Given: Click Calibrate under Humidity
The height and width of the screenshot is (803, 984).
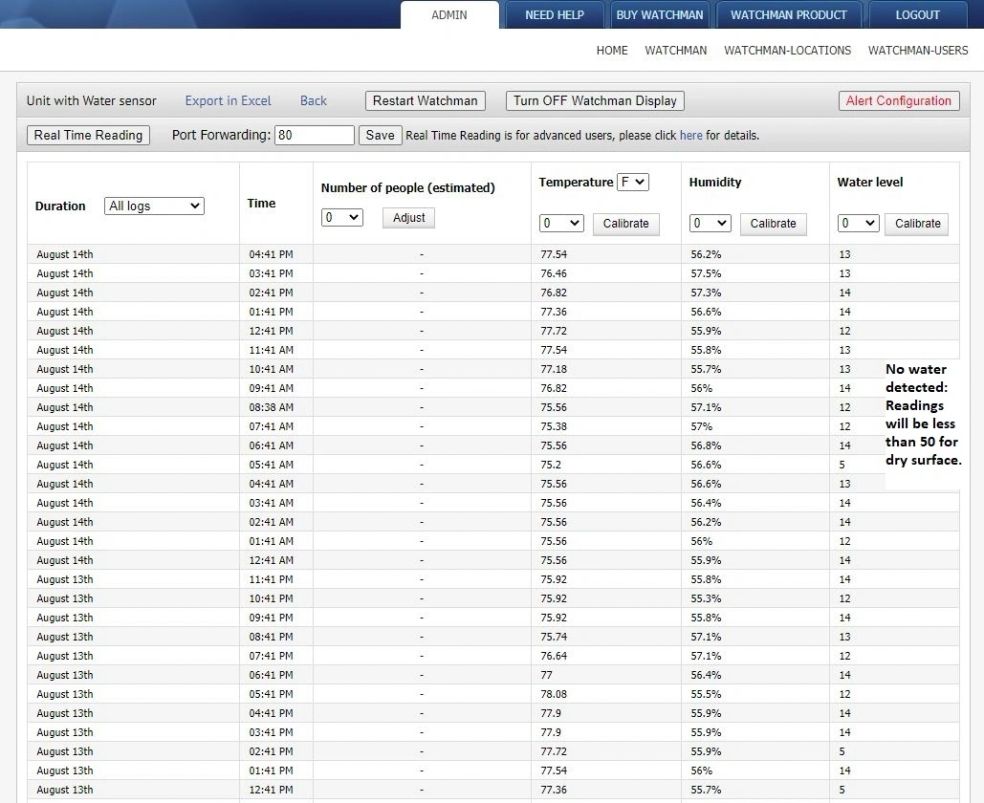Looking at the screenshot, I should click(x=773, y=223).
